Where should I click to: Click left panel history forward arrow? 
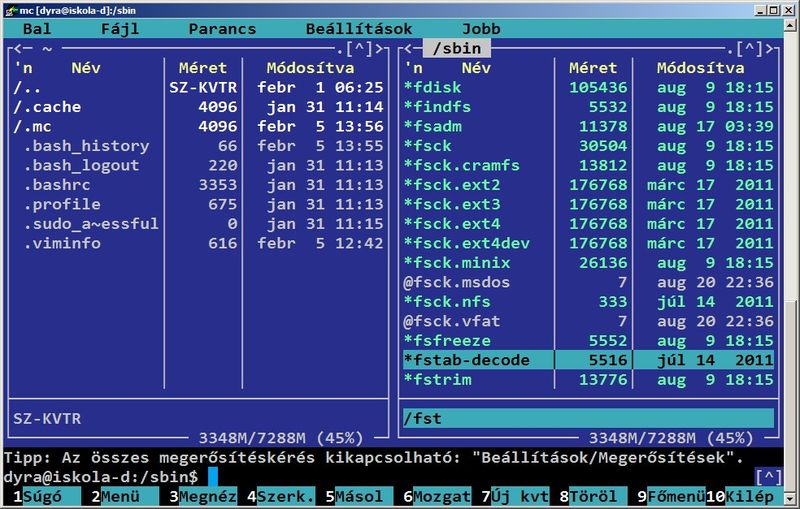(380, 48)
